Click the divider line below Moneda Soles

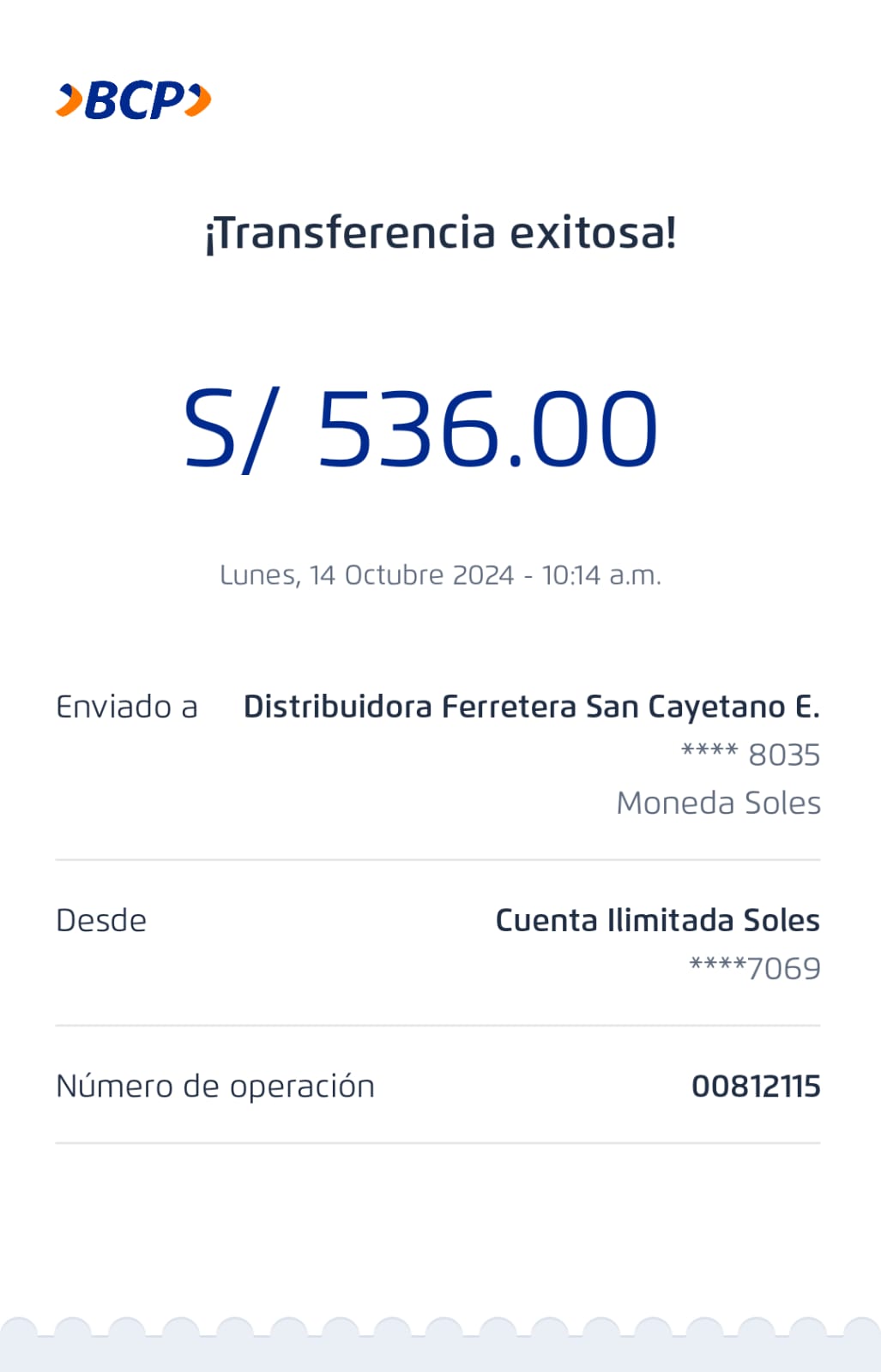pyautogui.click(x=437, y=859)
